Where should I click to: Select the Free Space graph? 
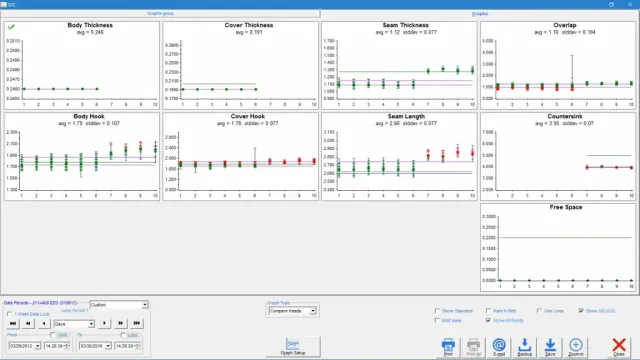pos(558,248)
